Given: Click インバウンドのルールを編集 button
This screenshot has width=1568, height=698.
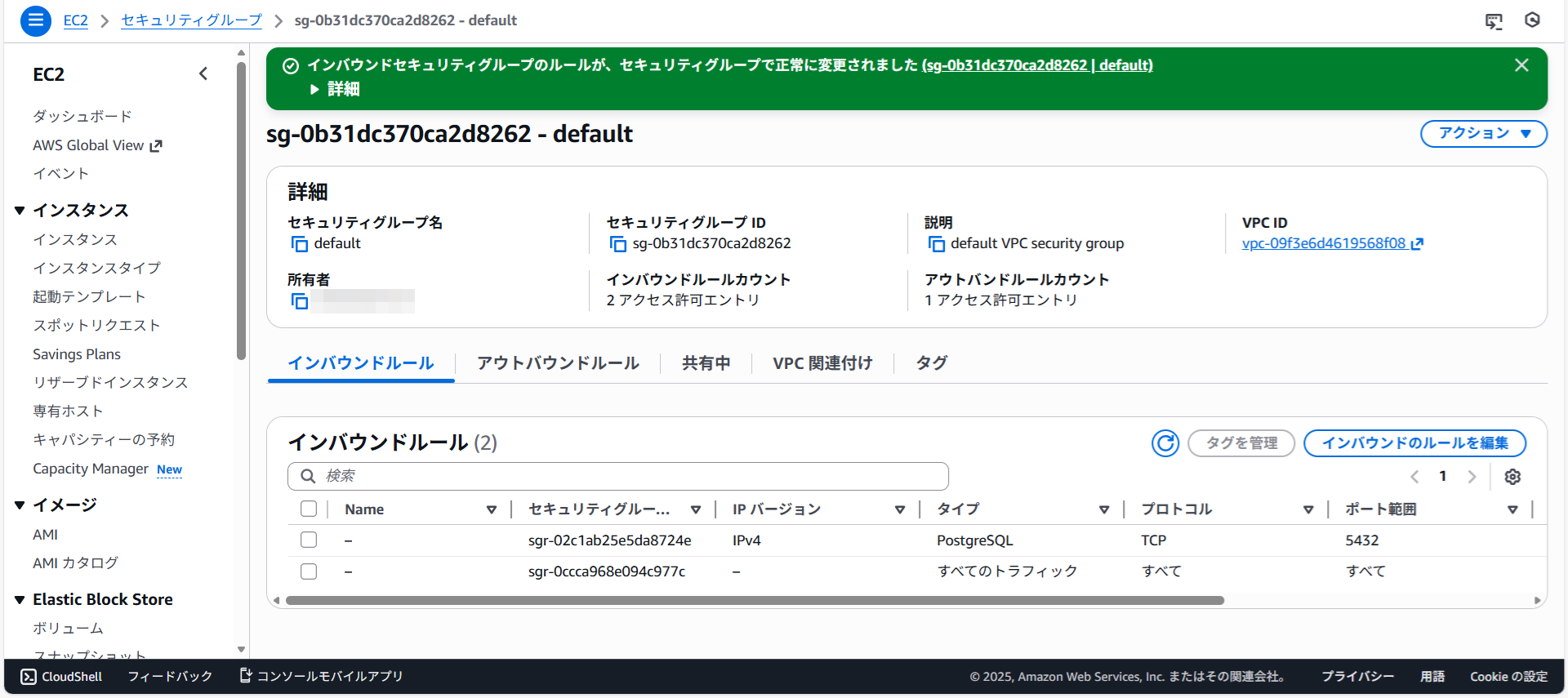Looking at the screenshot, I should point(1414,443).
